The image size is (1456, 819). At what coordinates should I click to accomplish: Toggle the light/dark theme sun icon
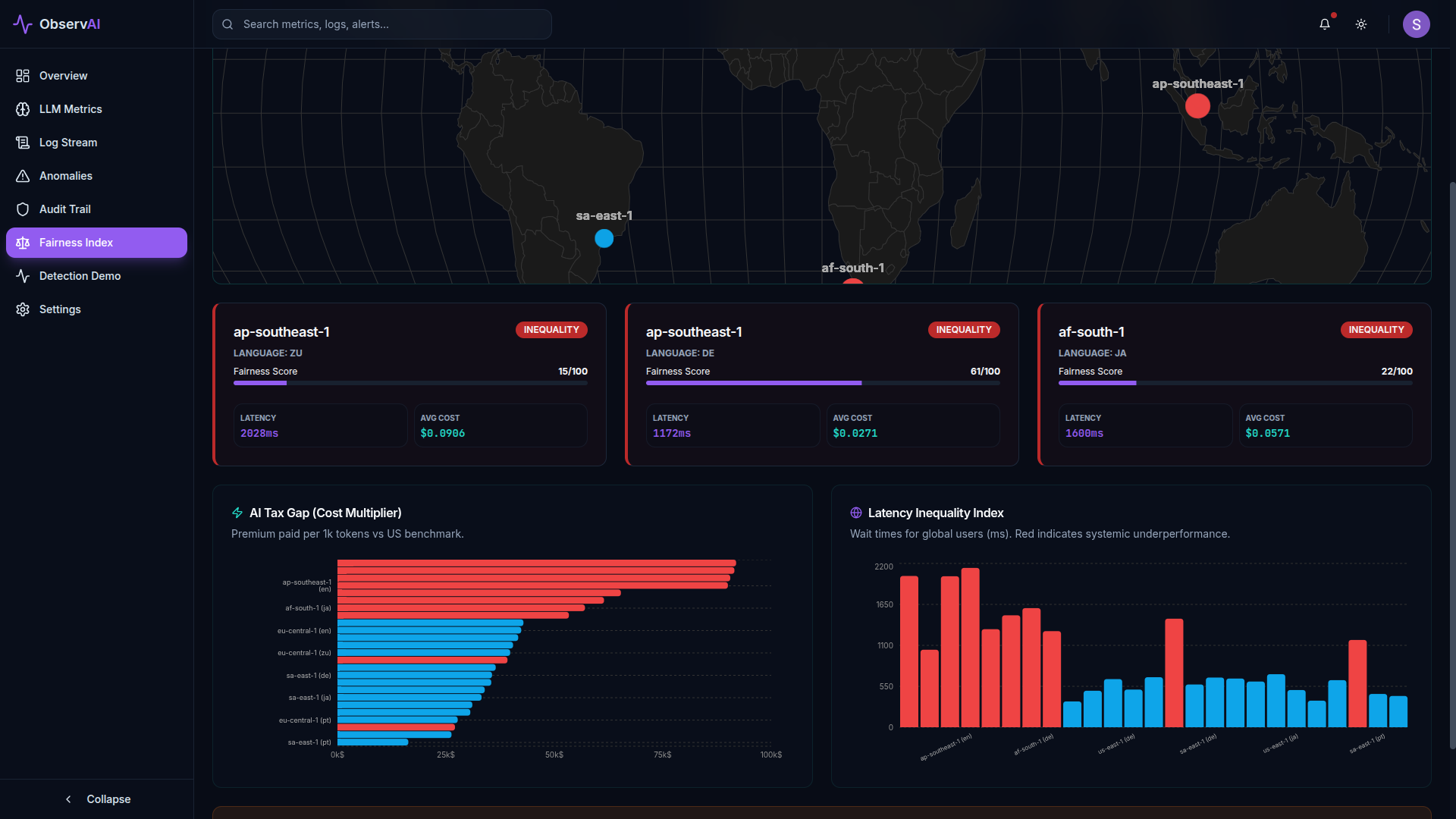[1361, 24]
